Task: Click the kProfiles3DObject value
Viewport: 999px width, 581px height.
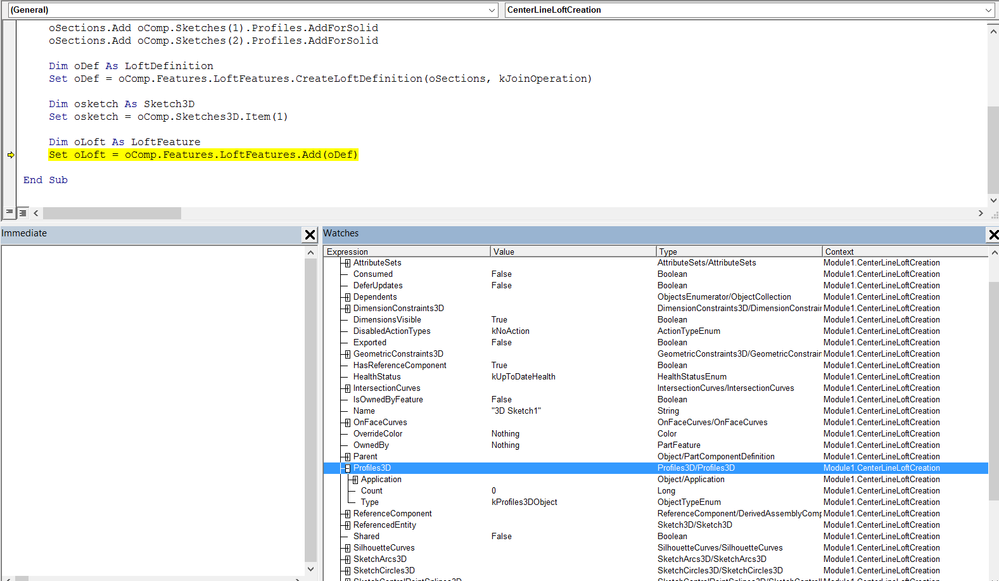Action: tap(524, 503)
